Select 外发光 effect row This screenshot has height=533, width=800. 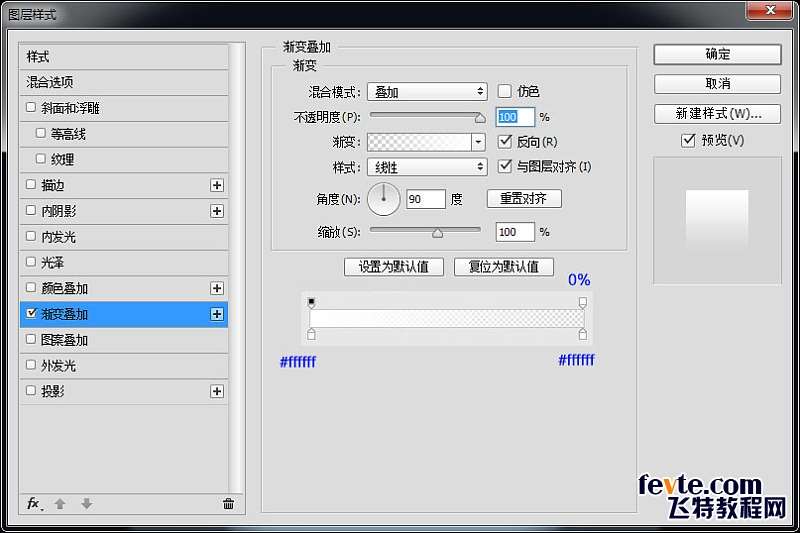click(123, 366)
